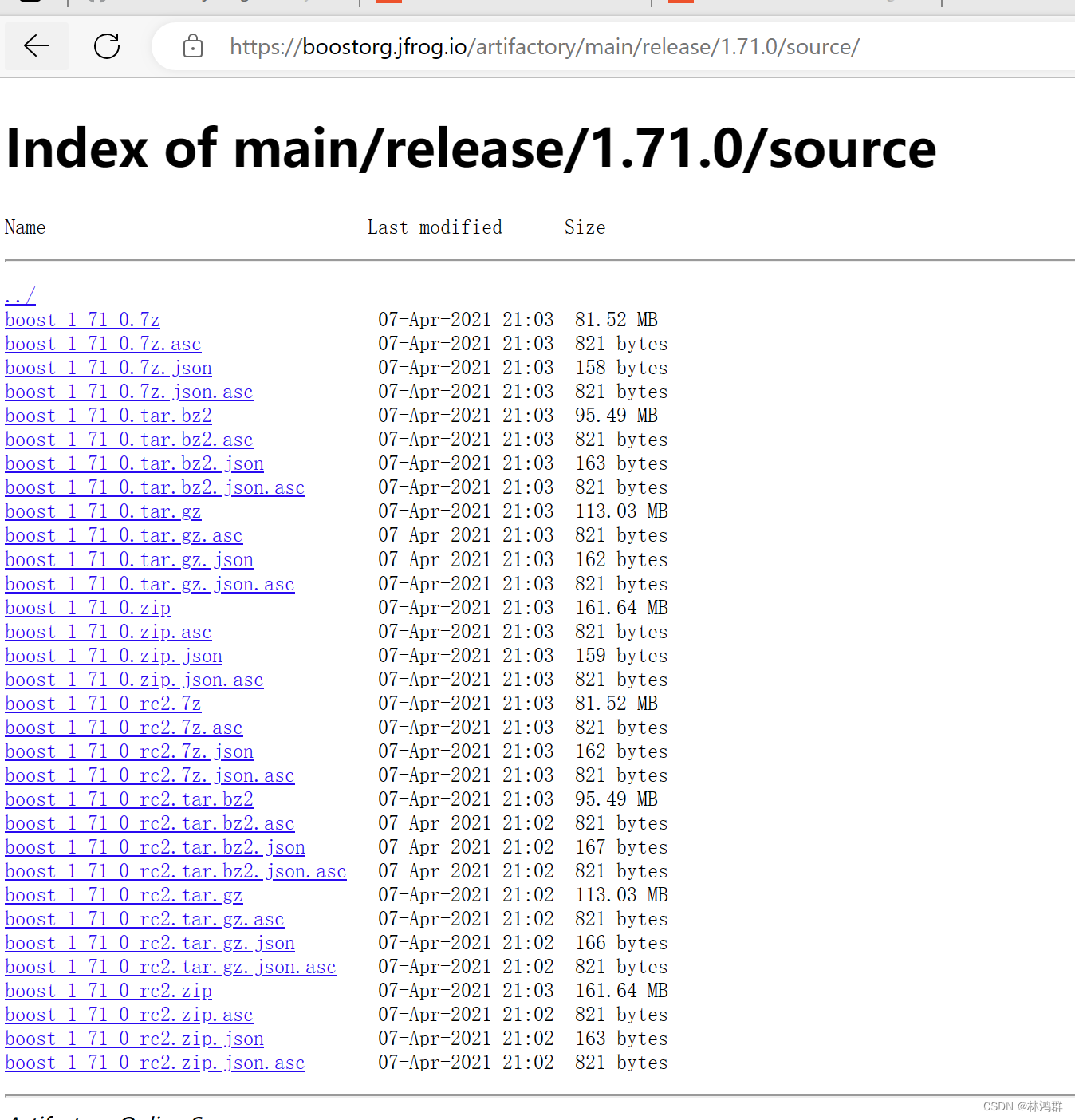The width and height of the screenshot is (1075, 1120).
Task: Open boost_1_71_0.7z.asc signature file
Action: [103, 344]
